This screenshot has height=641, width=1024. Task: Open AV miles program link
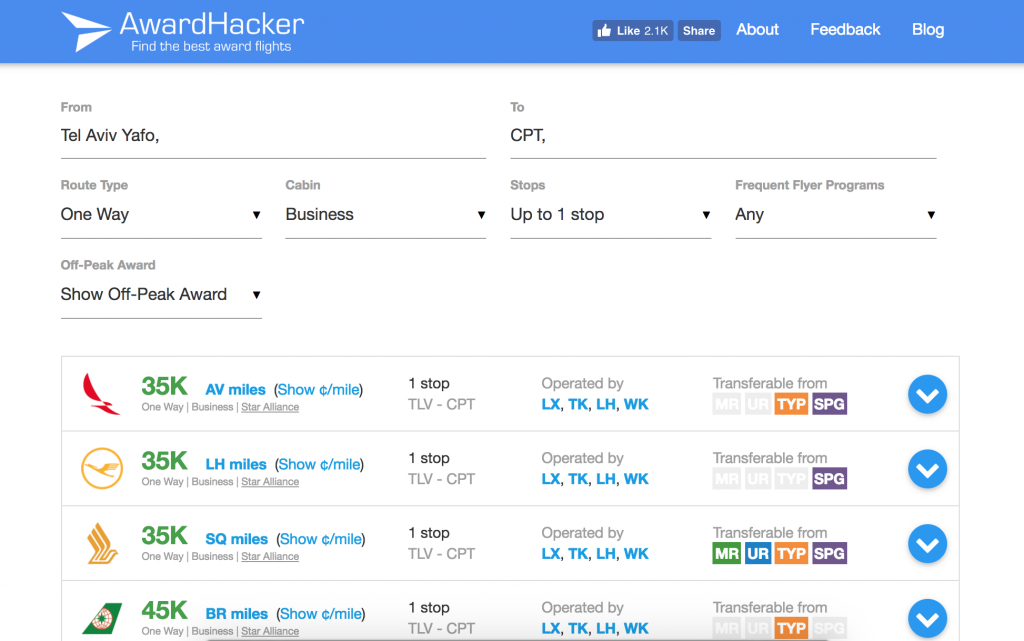coord(235,390)
